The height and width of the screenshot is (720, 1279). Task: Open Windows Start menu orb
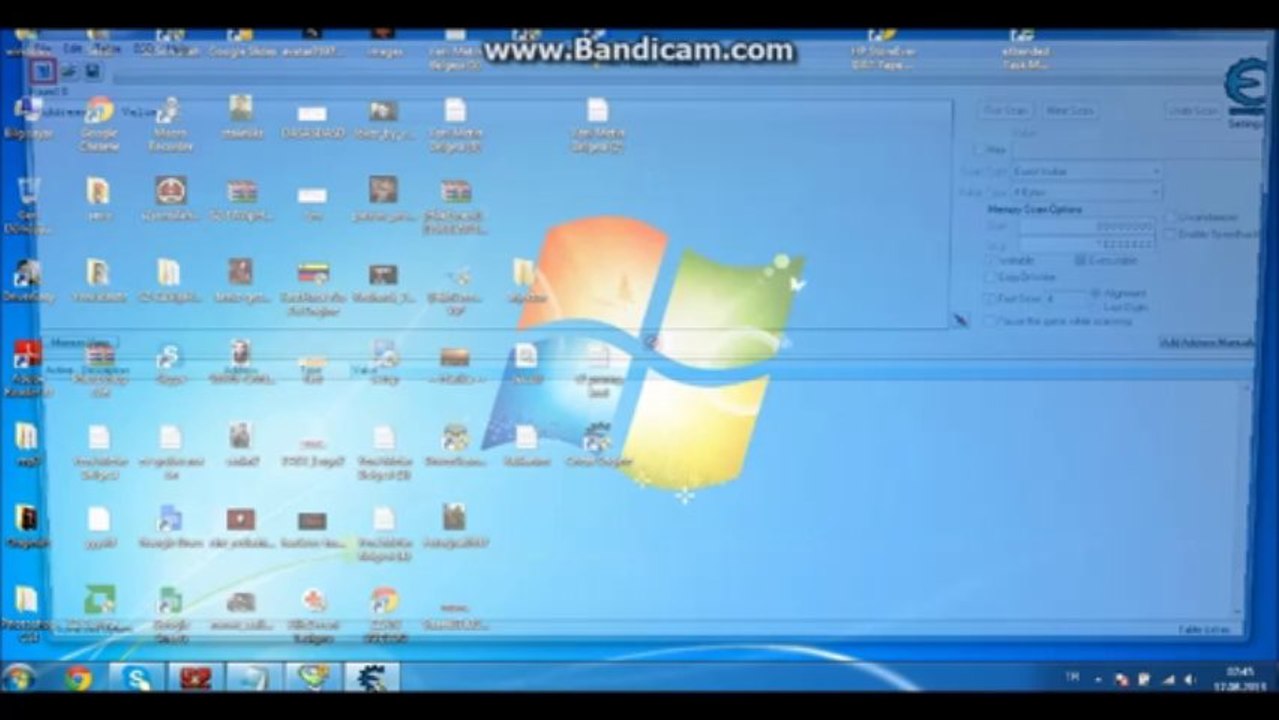pyautogui.click(x=18, y=677)
